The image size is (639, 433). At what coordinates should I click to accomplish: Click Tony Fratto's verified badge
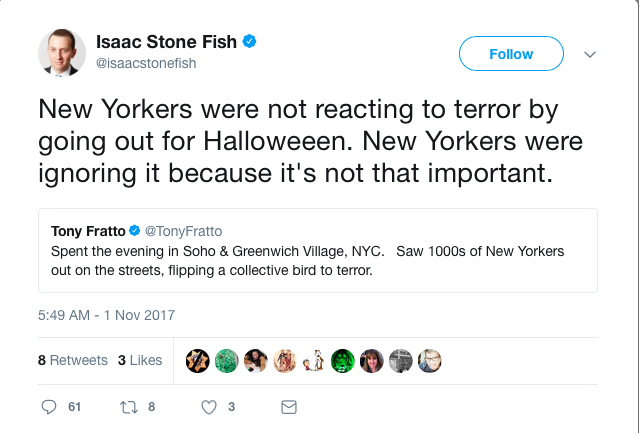point(137,230)
